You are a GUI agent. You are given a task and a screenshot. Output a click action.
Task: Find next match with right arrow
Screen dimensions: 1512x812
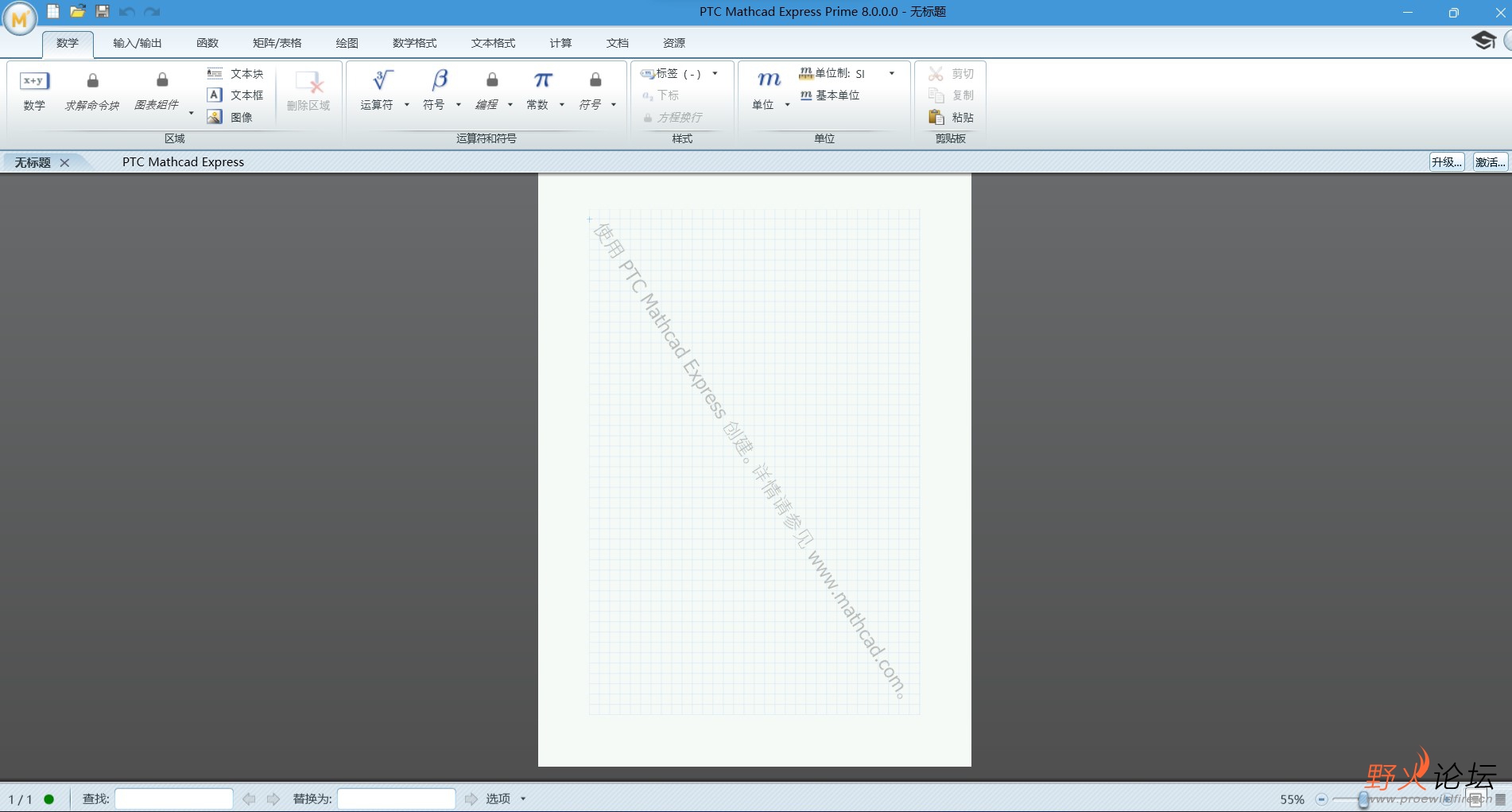pyautogui.click(x=273, y=798)
